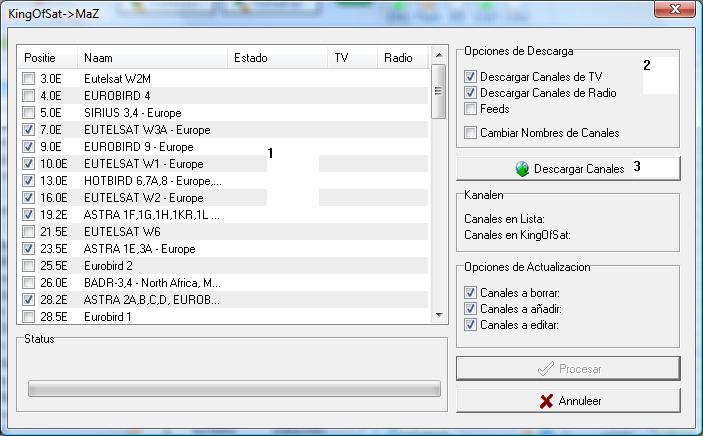Click the Radio column header
Image resolution: width=703 pixels, height=436 pixels.
[x=403, y=58]
